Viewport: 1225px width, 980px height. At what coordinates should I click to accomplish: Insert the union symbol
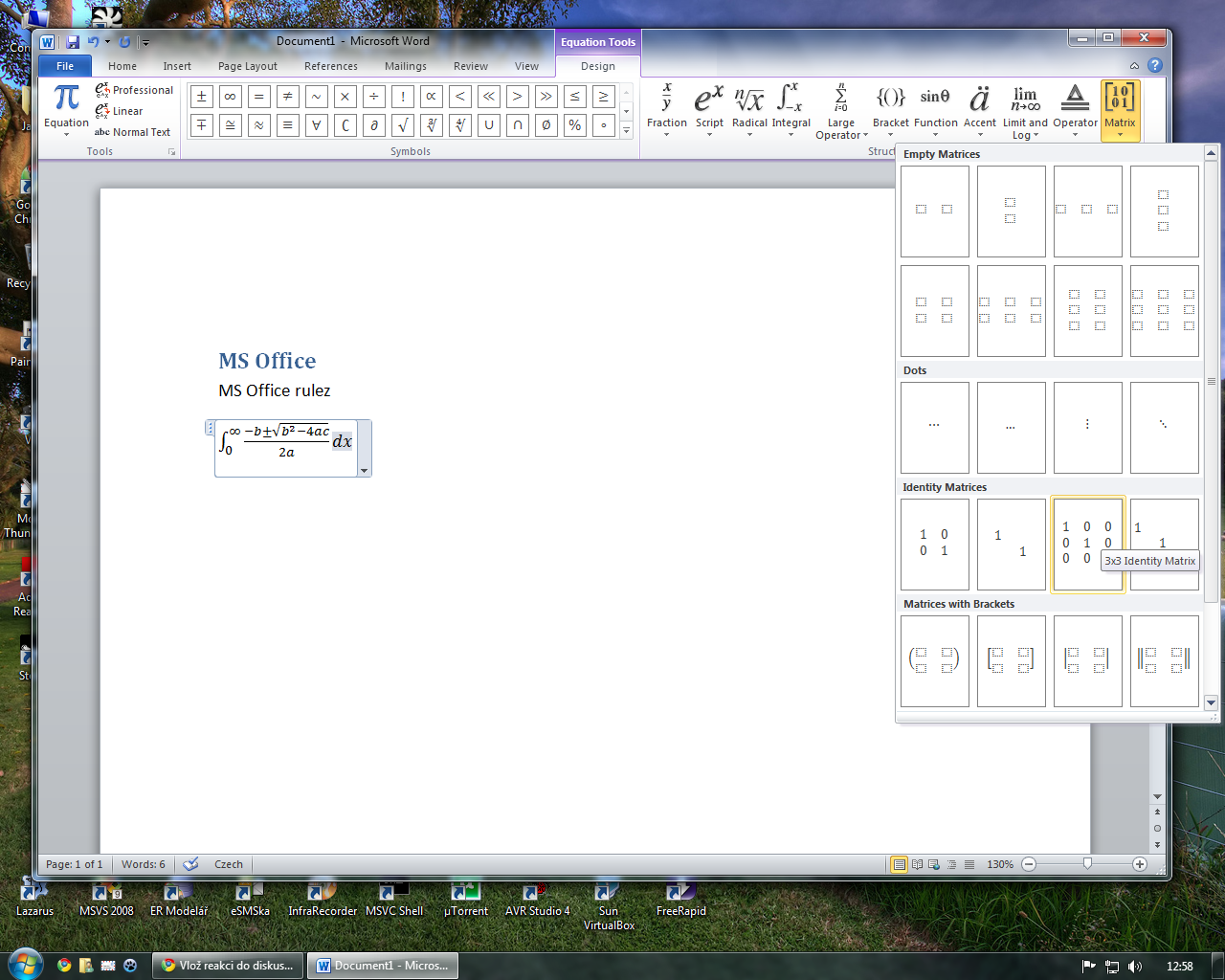tap(489, 125)
